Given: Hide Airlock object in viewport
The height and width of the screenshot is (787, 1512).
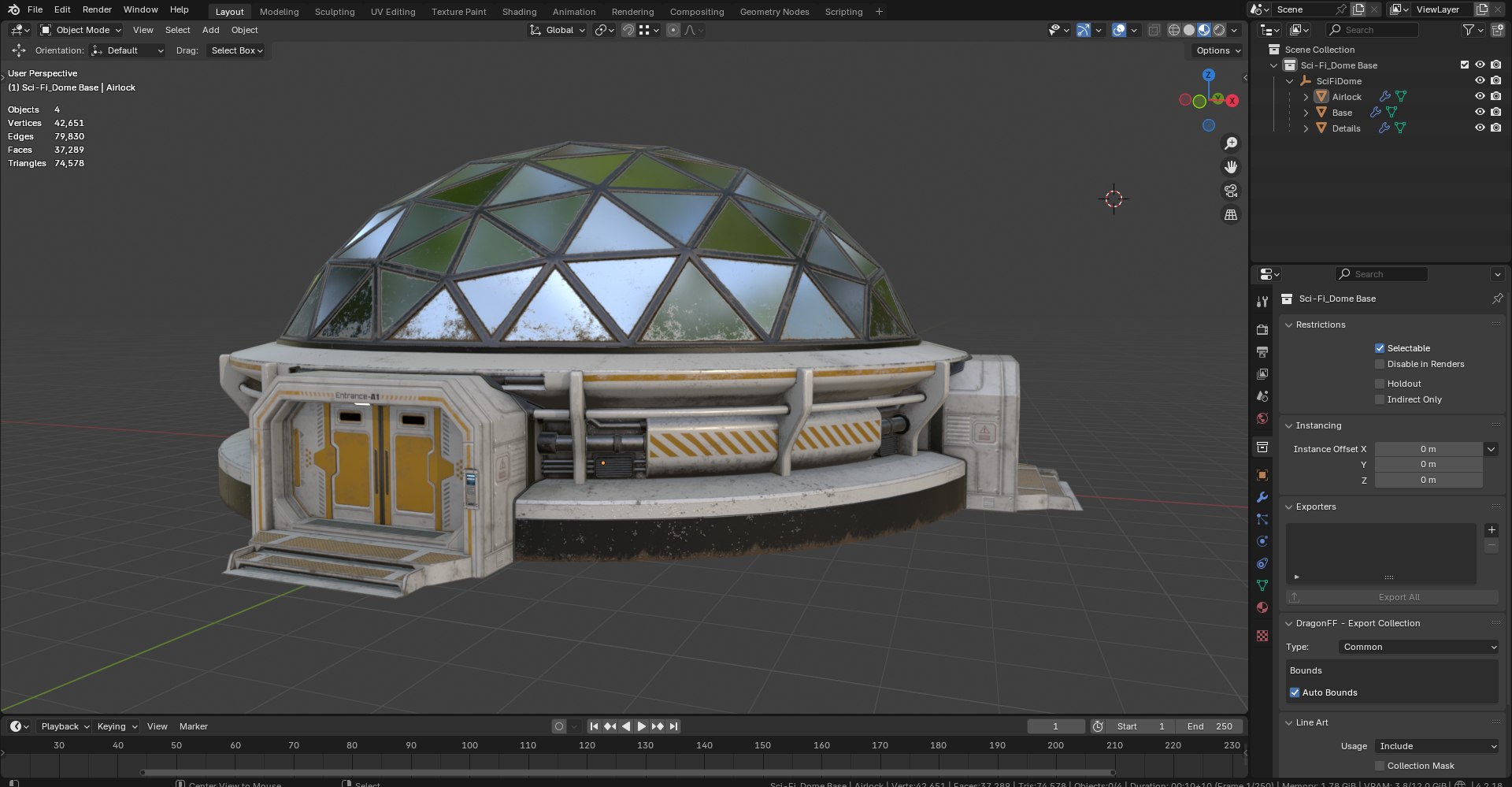Looking at the screenshot, I should pyautogui.click(x=1480, y=96).
